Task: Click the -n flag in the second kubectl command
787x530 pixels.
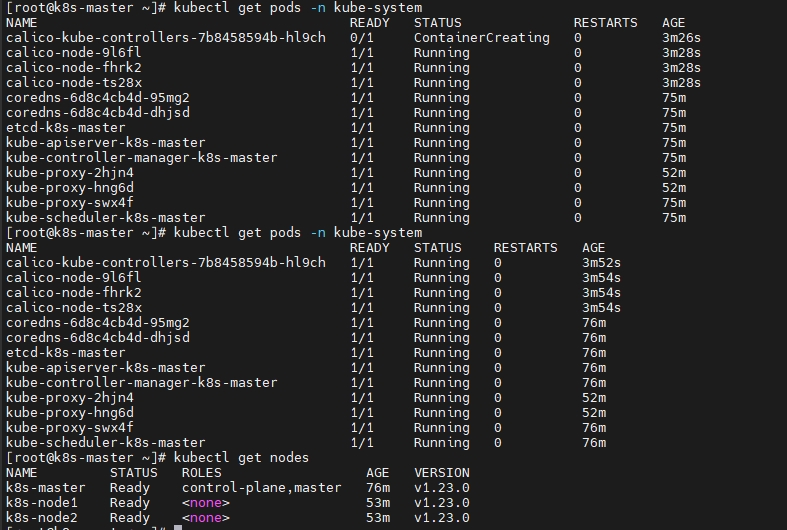Action: click(x=317, y=233)
